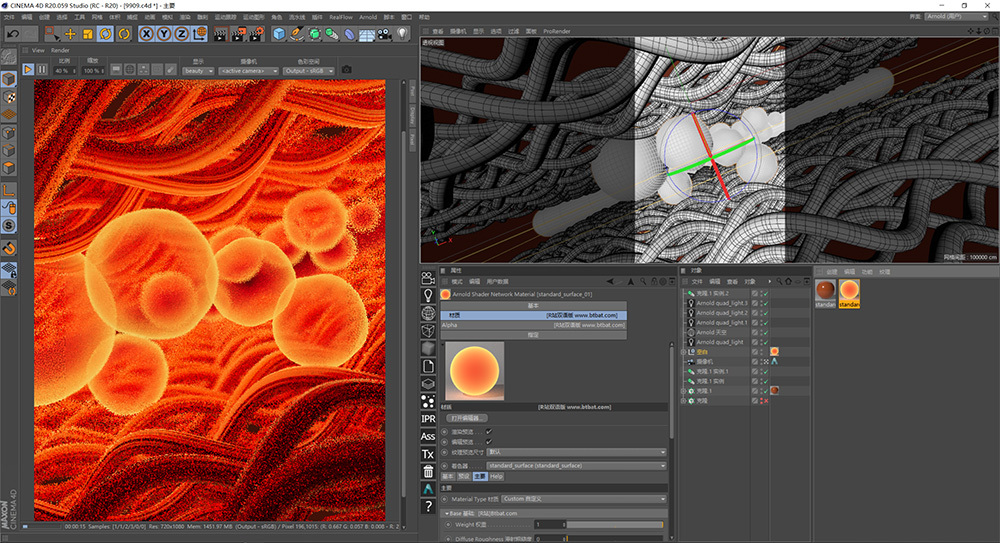
Task: Click the Arnold sky globe sidebar icon
Action: click(x=428, y=313)
